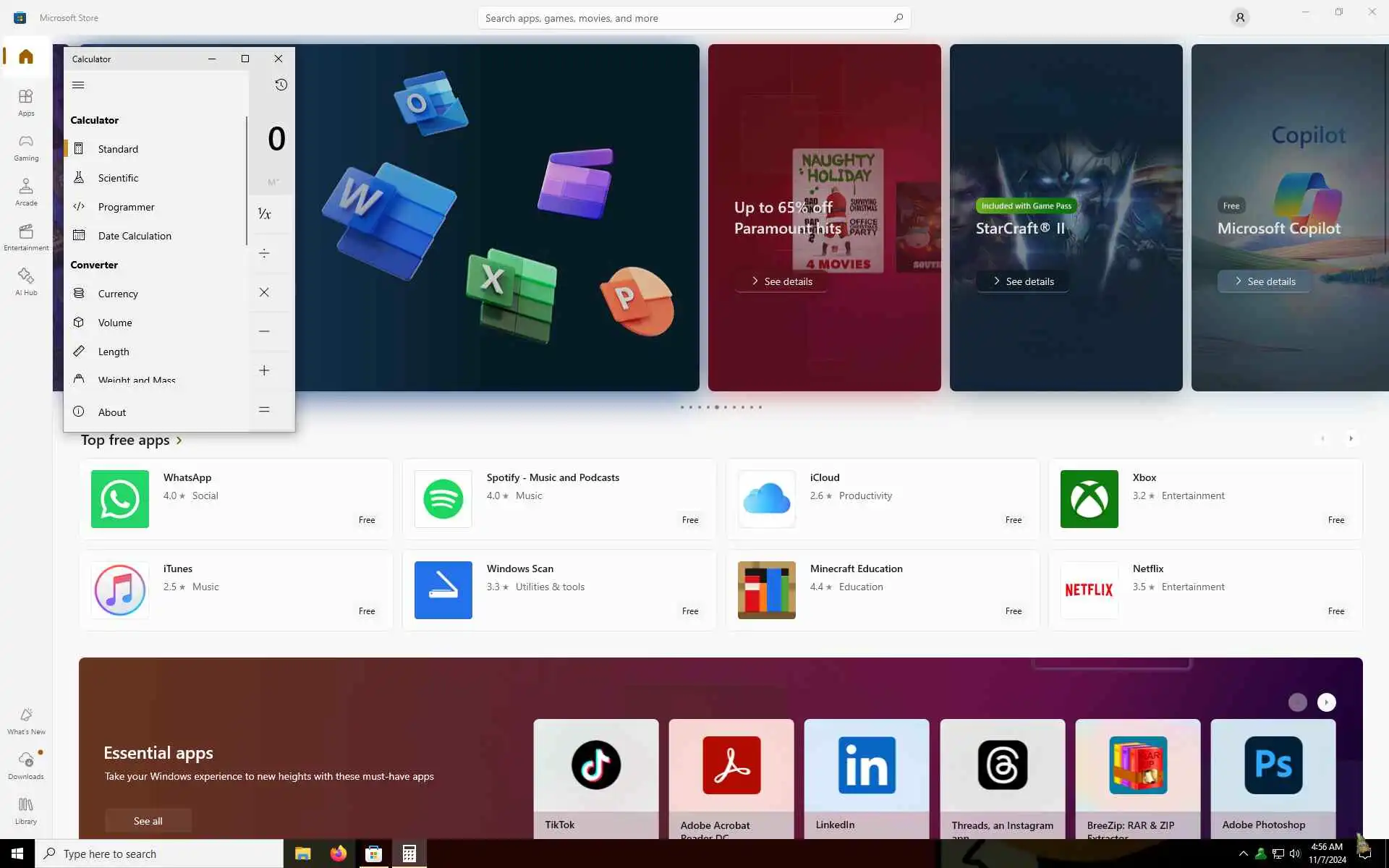Viewport: 1389px width, 868px height.
Task: See details for StarCraft II
Action: pos(1022,281)
